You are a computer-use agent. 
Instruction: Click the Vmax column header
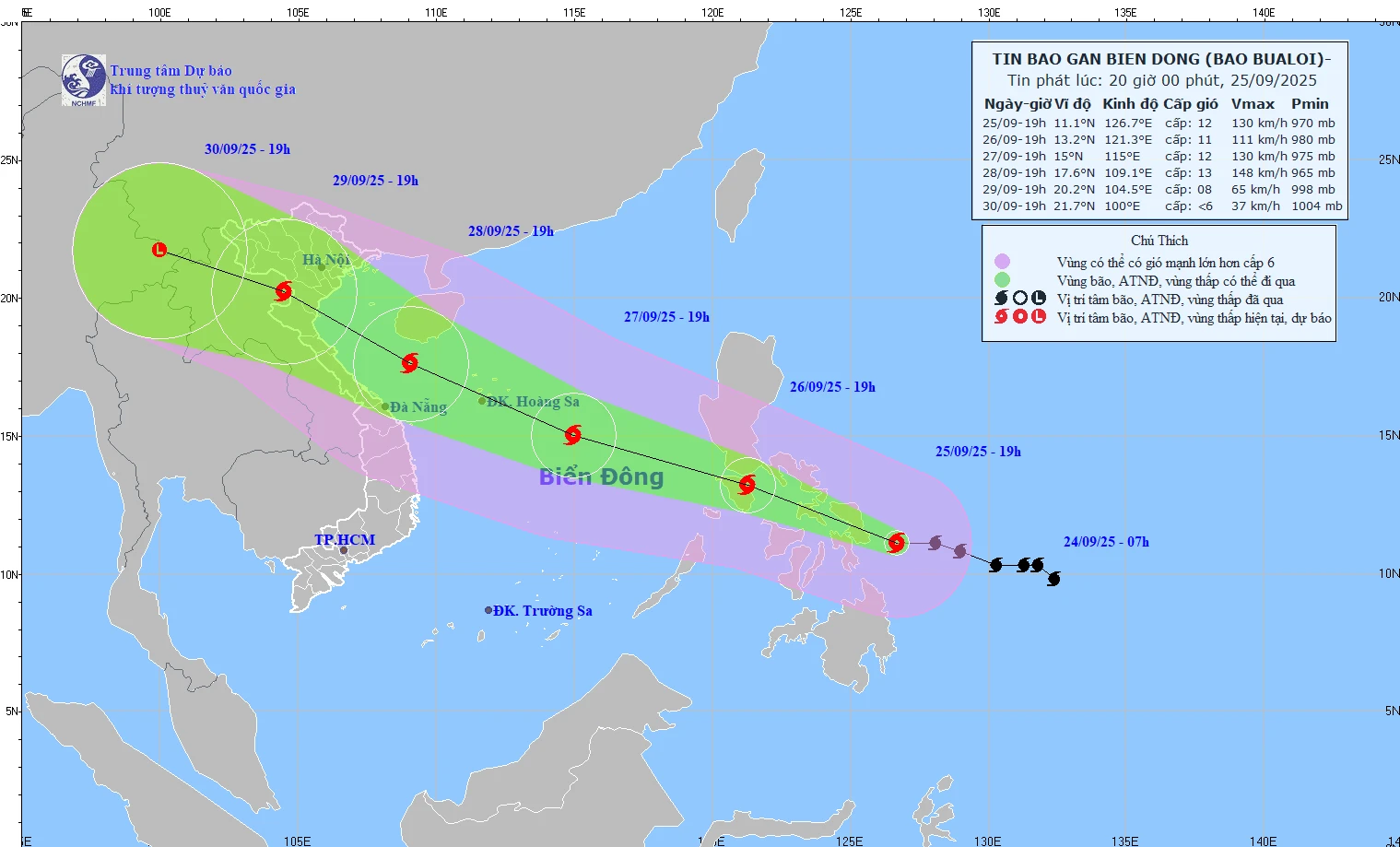[x=1253, y=104]
